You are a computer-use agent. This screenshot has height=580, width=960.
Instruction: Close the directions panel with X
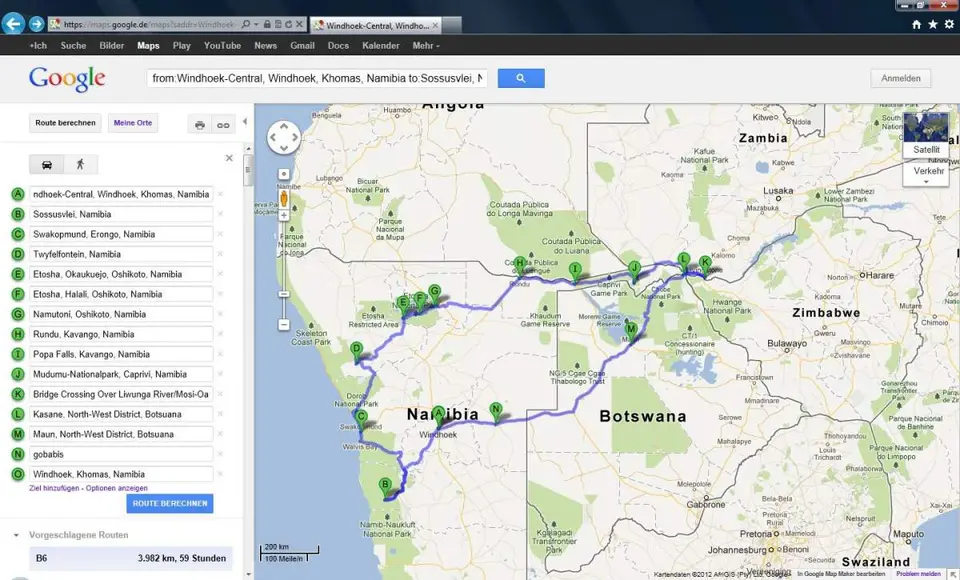(229, 158)
